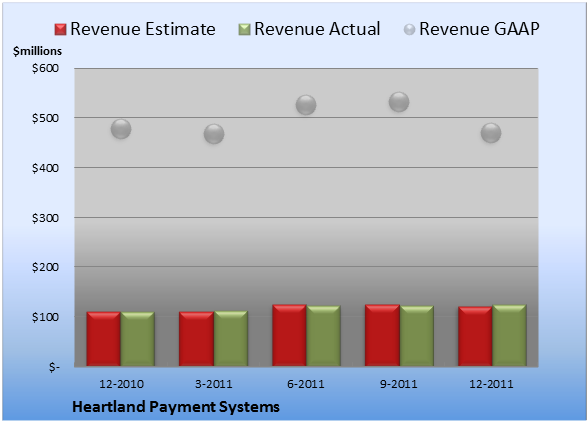Image resolution: width=588 pixels, height=422 pixels.
Task: Select the 12-2011 quarter label
Action: (x=491, y=384)
